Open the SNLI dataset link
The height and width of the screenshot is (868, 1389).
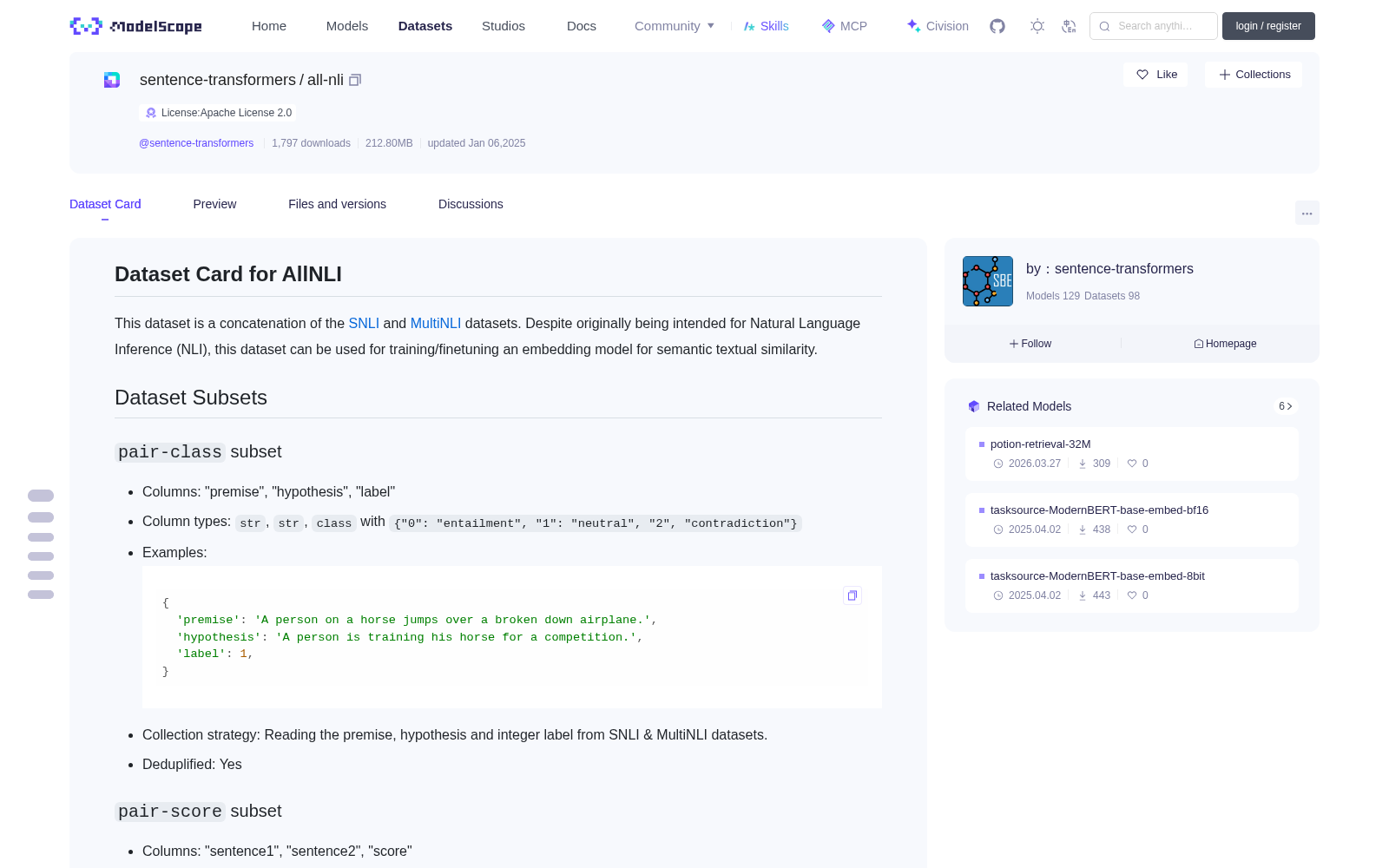point(364,323)
